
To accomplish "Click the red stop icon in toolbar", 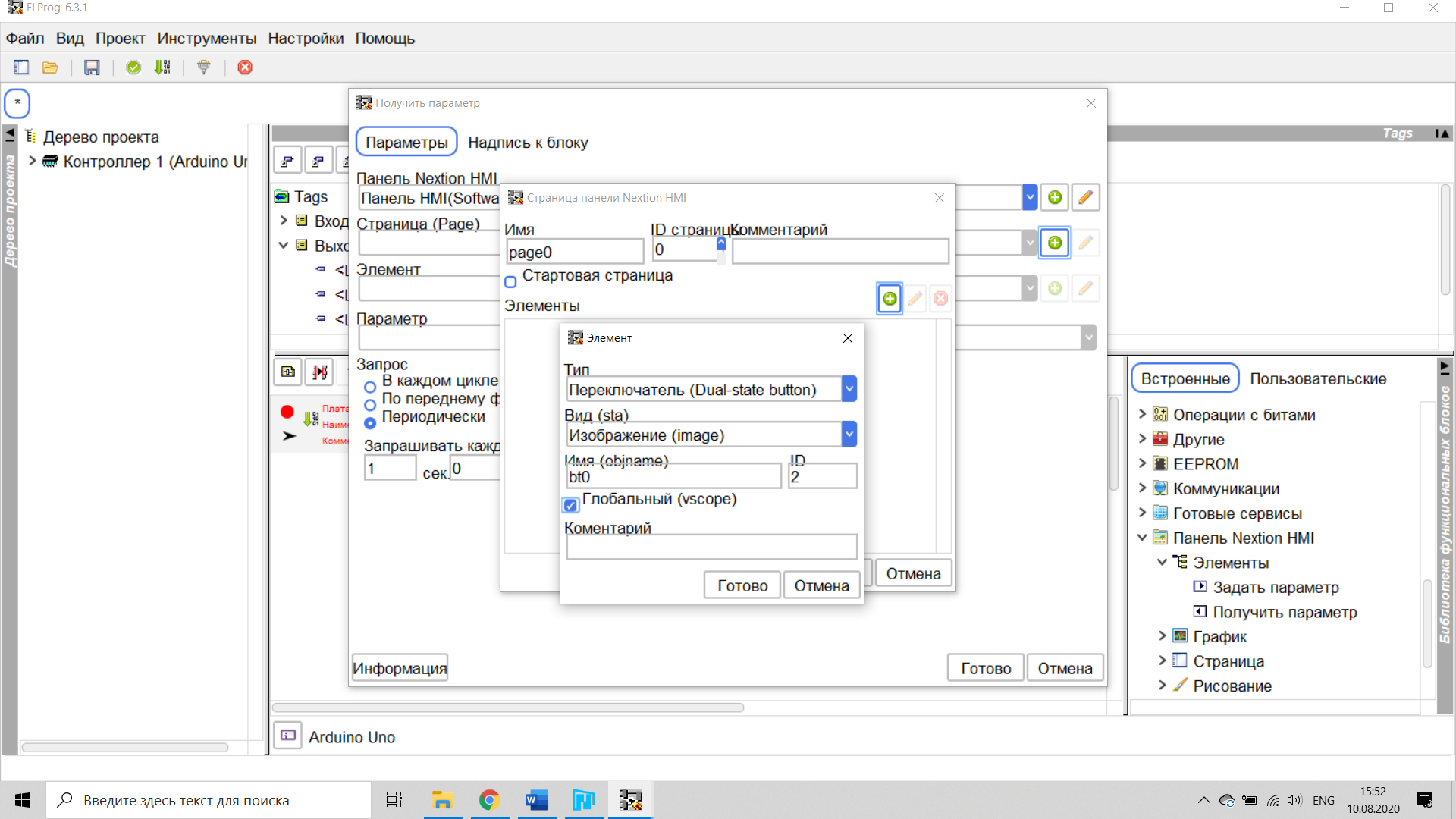I will point(245,67).
